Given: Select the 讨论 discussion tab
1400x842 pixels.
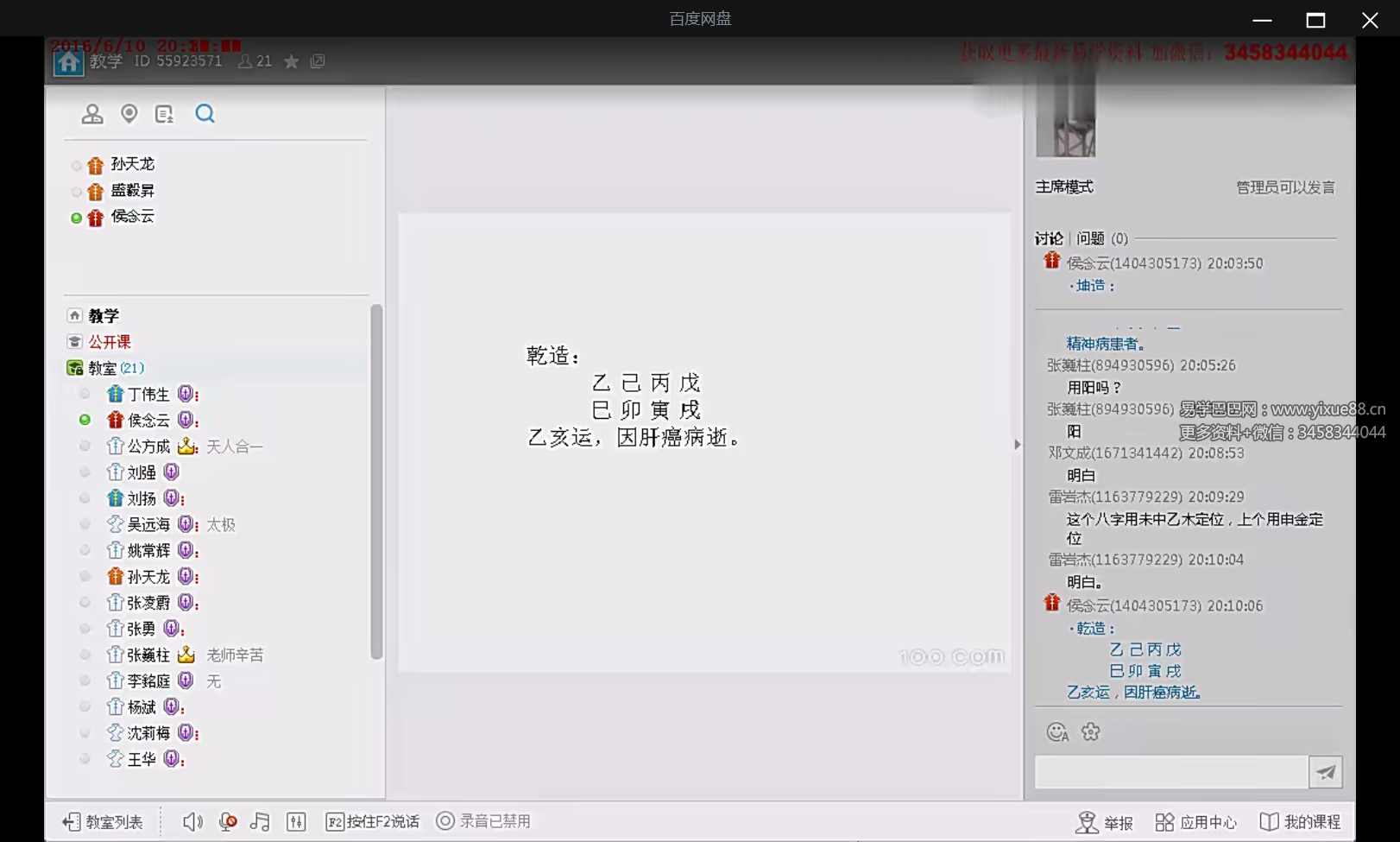Looking at the screenshot, I should tap(1048, 238).
